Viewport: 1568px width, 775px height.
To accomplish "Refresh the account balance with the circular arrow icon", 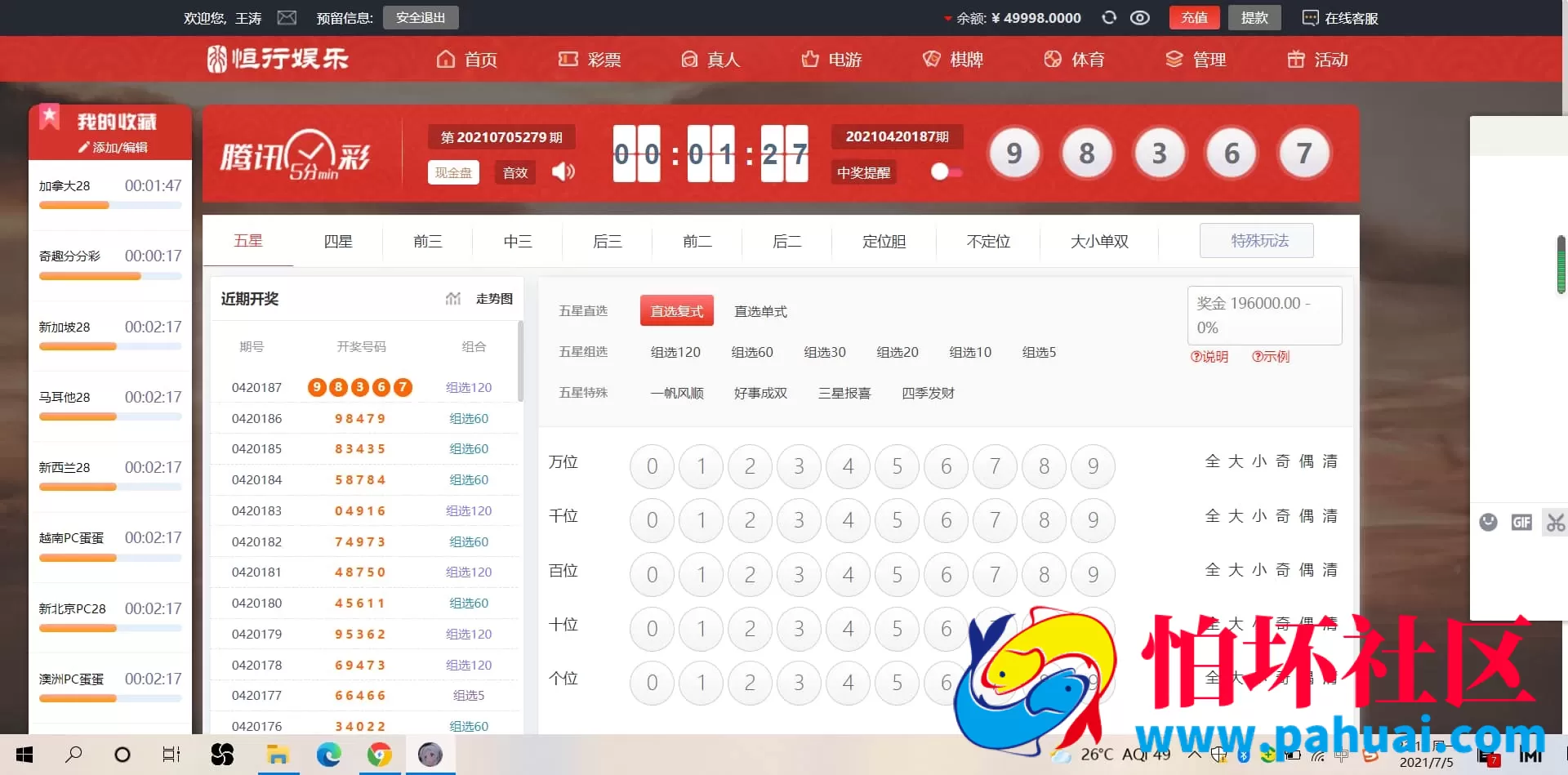I will pyautogui.click(x=1108, y=17).
